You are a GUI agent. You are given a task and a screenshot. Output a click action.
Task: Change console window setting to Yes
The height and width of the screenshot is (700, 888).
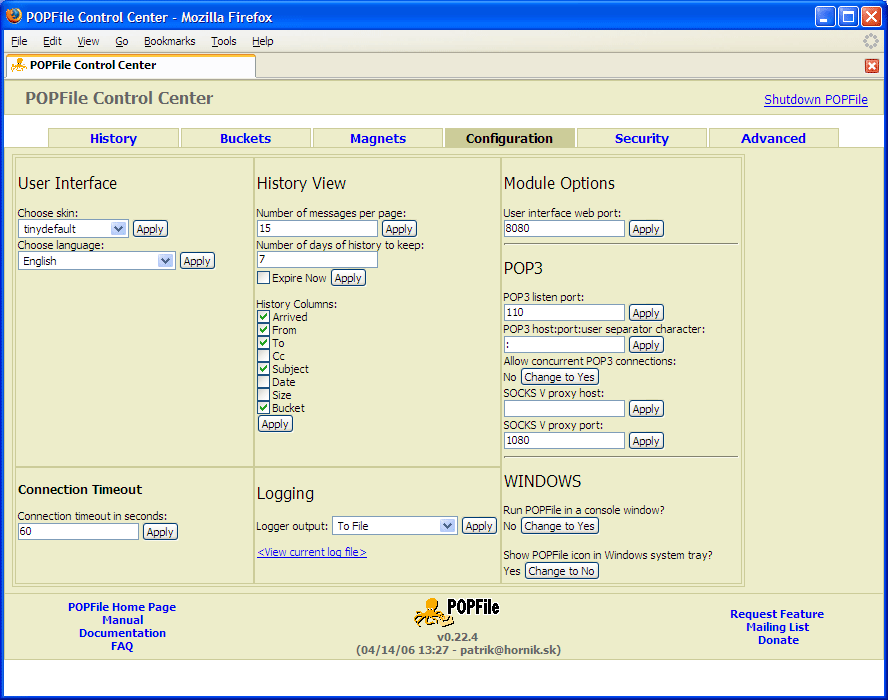(x=560, y=526)
